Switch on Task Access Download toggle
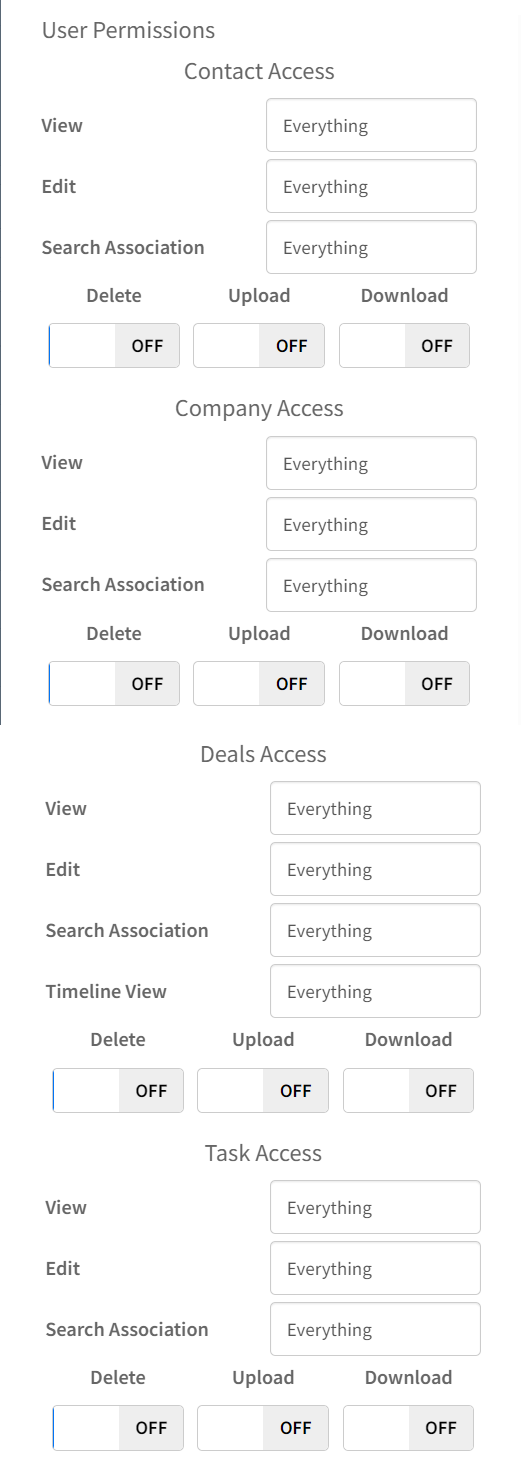 [408, 1428]
